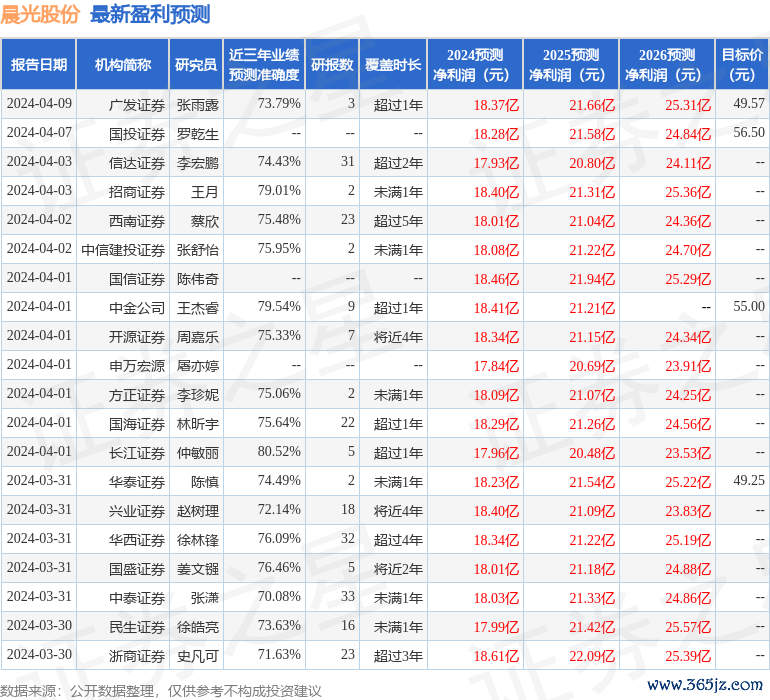Click the target price 56.50
This screenshot has width=770, height=700.
tap(749, 132)
